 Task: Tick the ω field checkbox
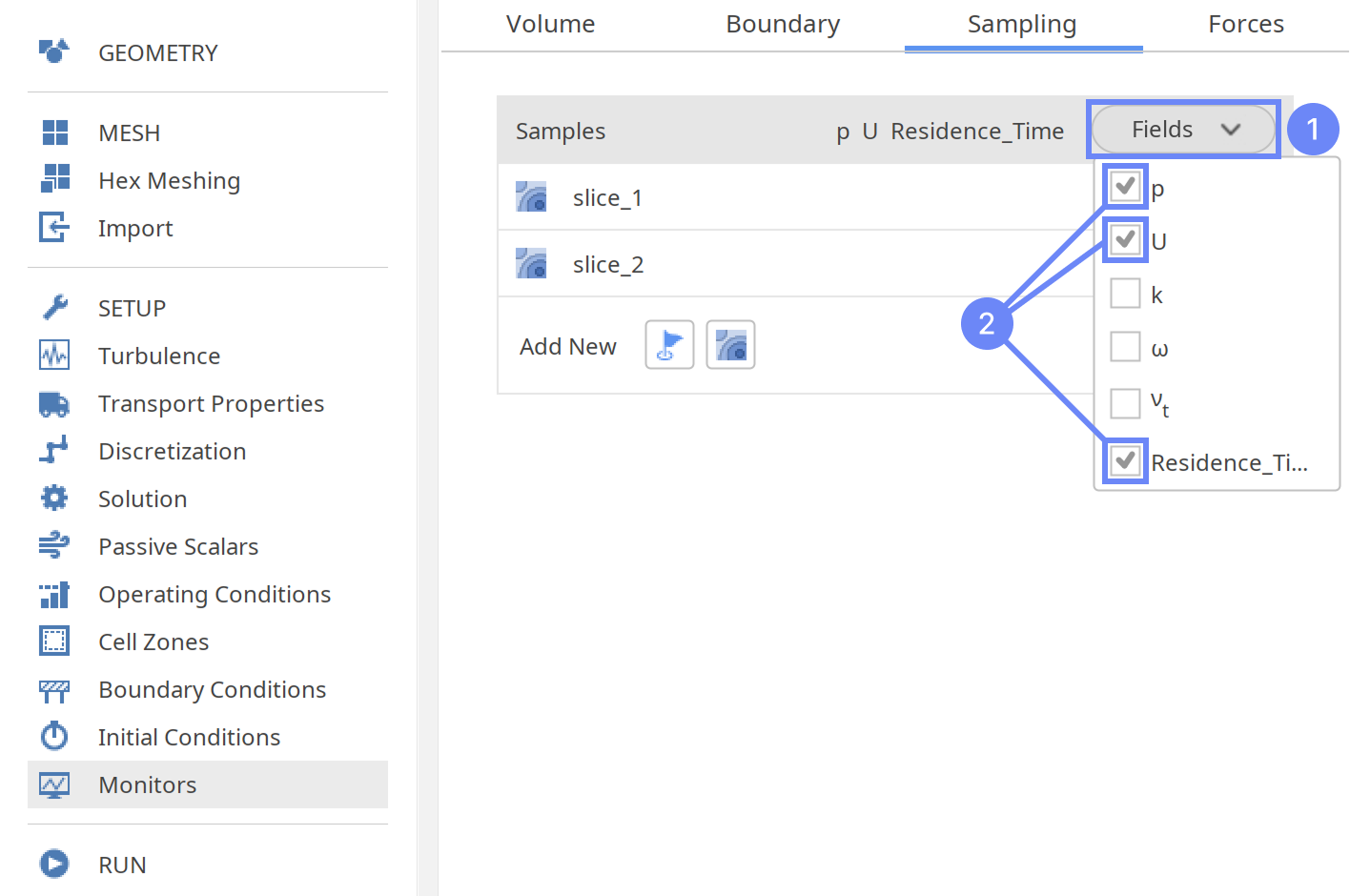tap(1126, 347)
